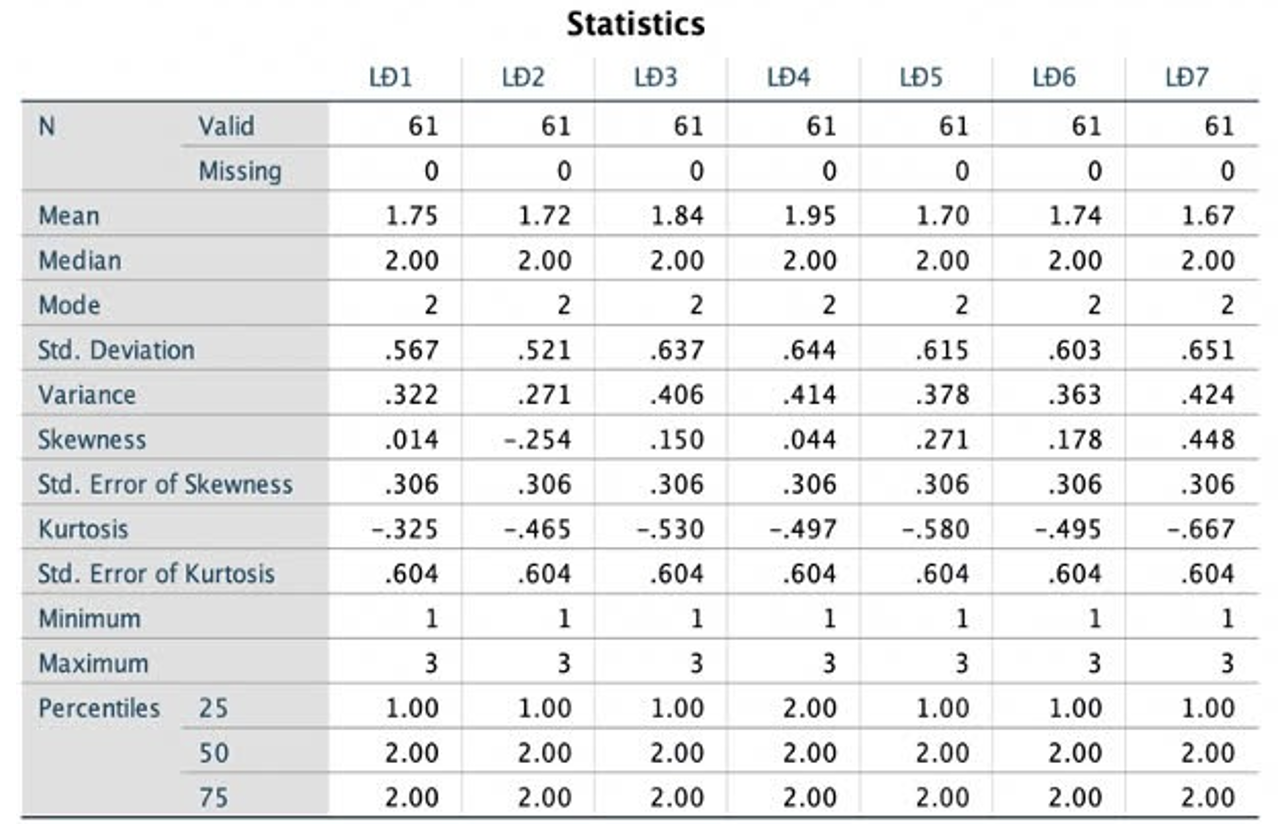Click the Missing row label

tap(239, 171)
